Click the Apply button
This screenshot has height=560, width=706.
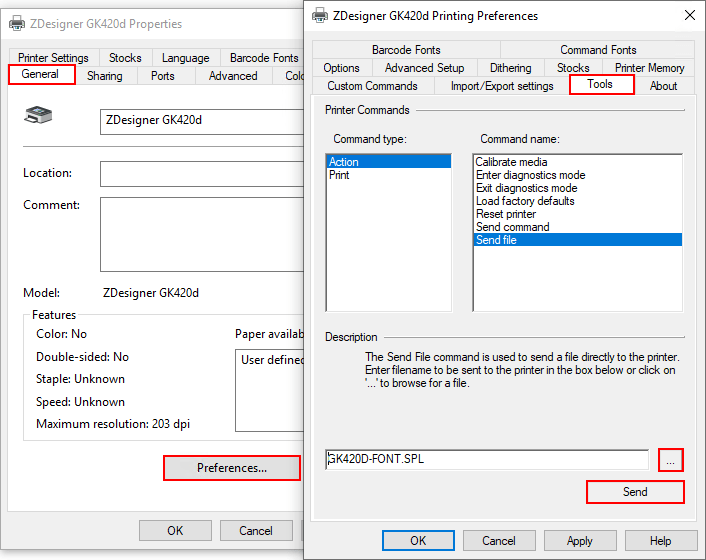point(580,540)
